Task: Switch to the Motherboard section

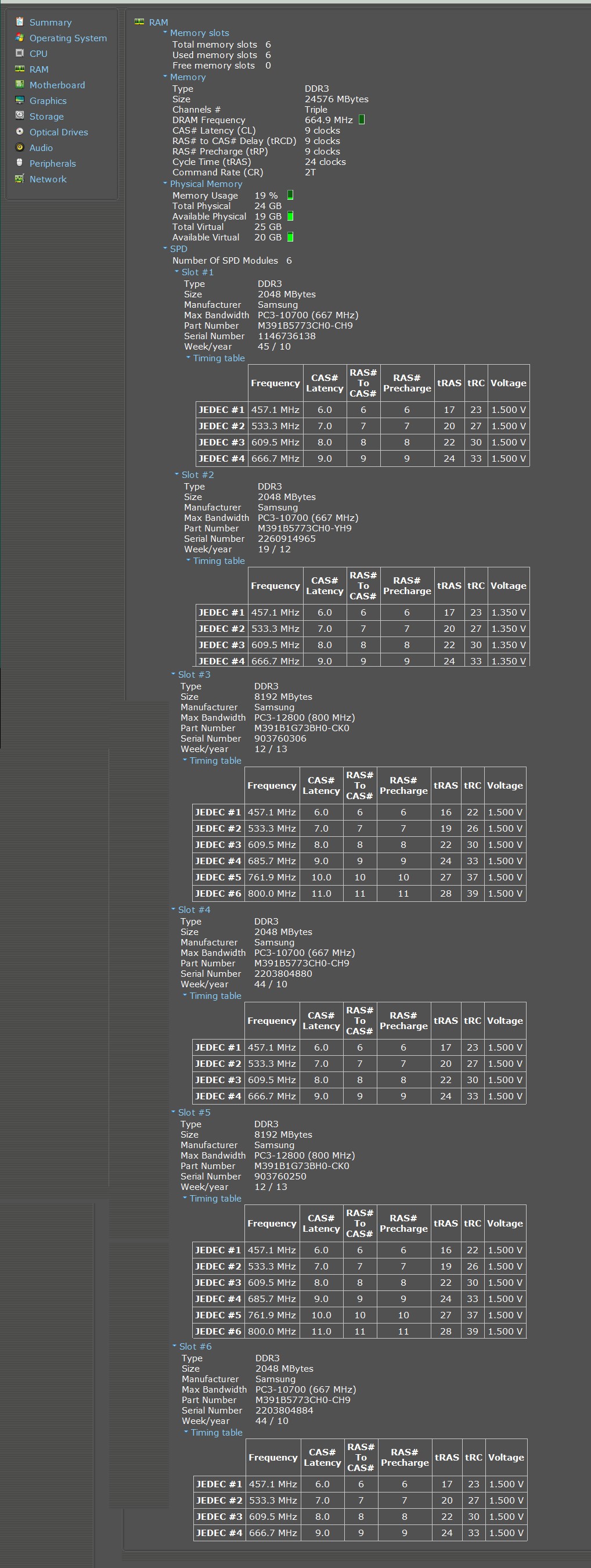Action: (57, 85)
